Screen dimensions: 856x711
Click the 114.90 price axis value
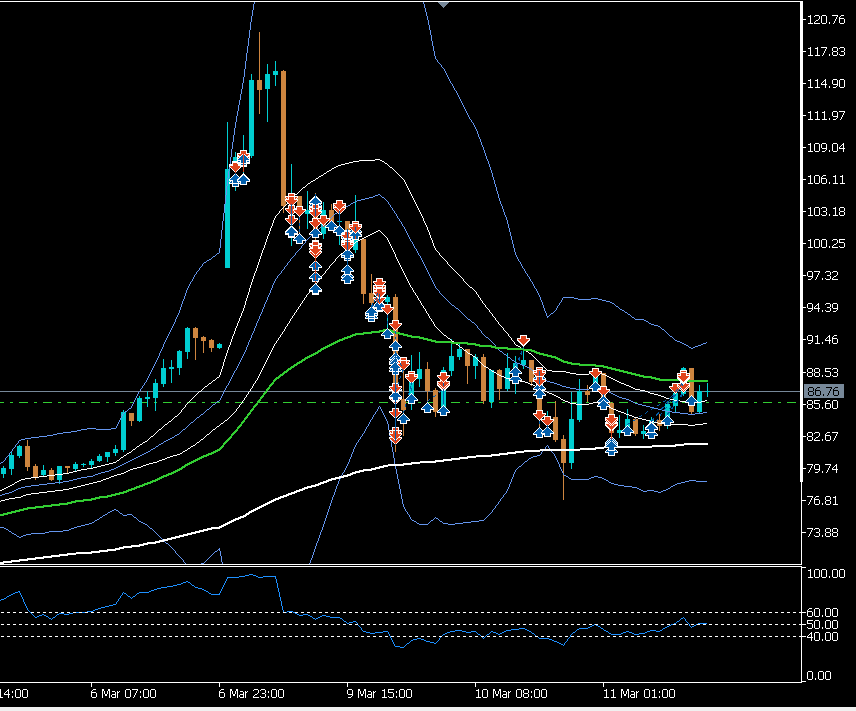(x=826, y=84)
